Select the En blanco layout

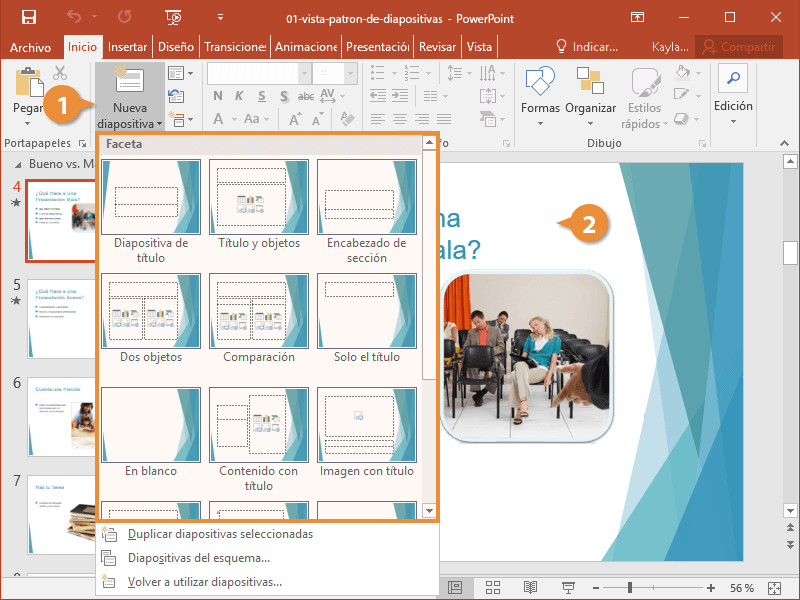coord(151,433)
